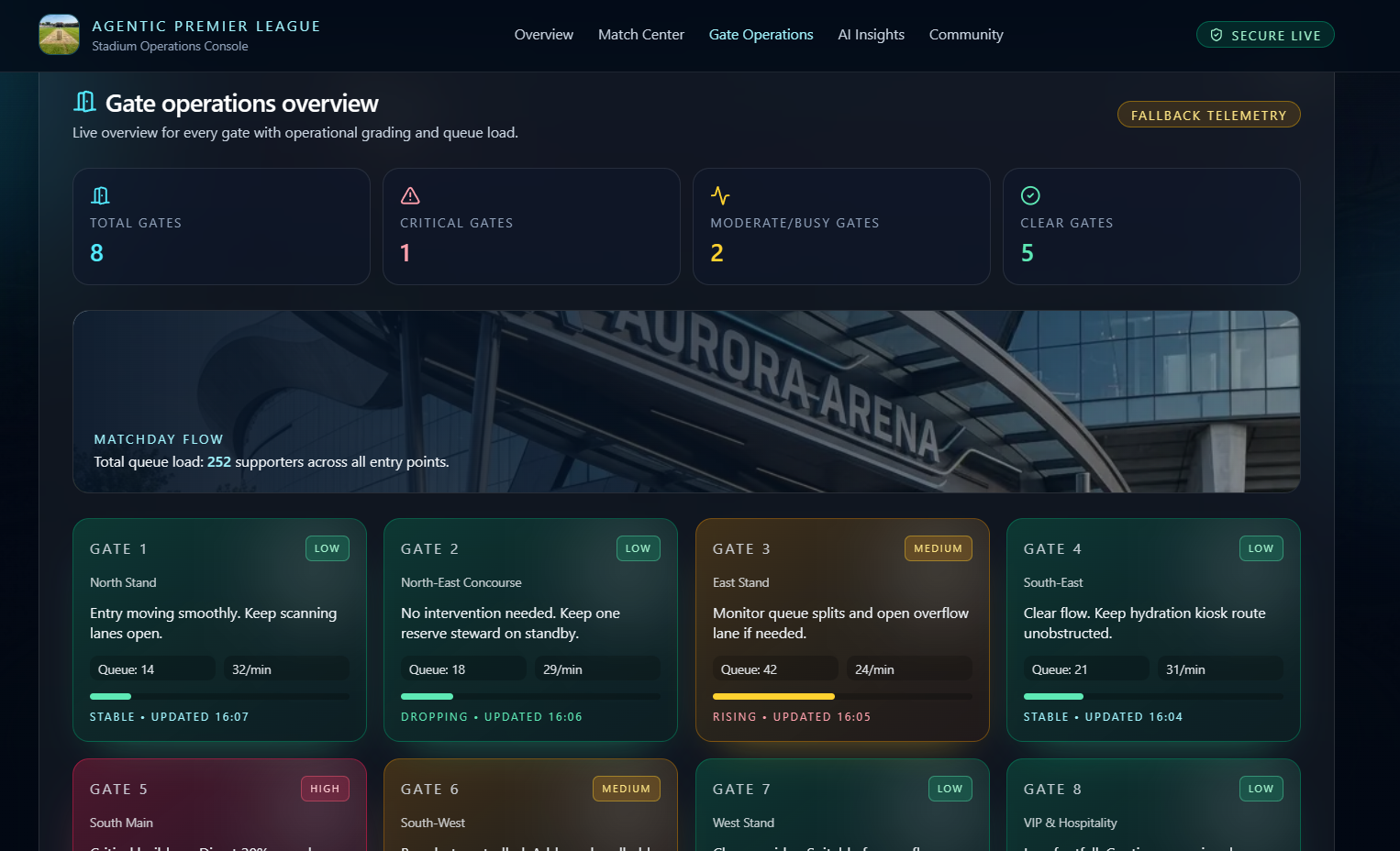1400x851 pixels.
Task: Click the 'GATE 3' card title
Action: [x=741, y=549]
